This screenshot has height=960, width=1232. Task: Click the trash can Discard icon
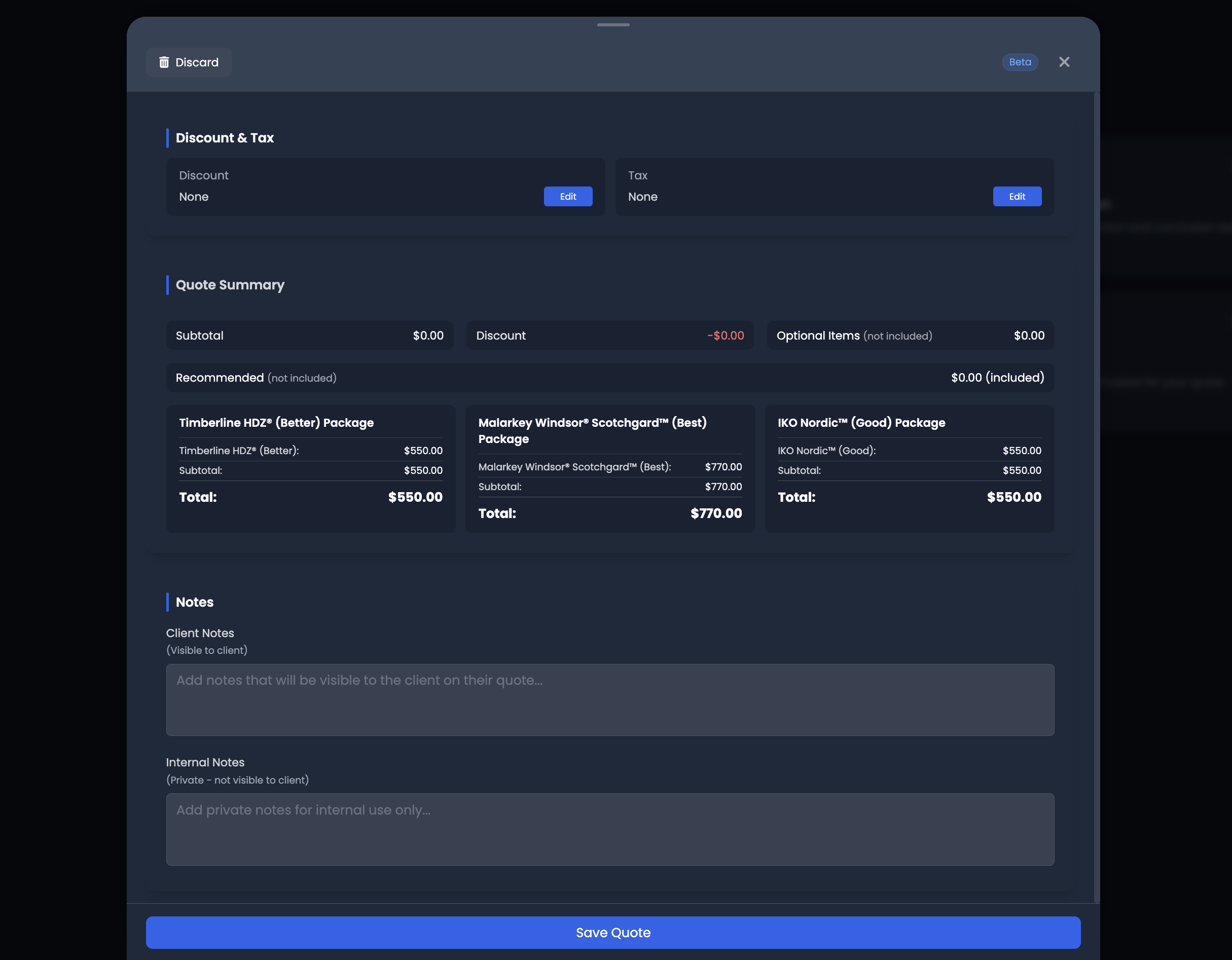point(164,62)
